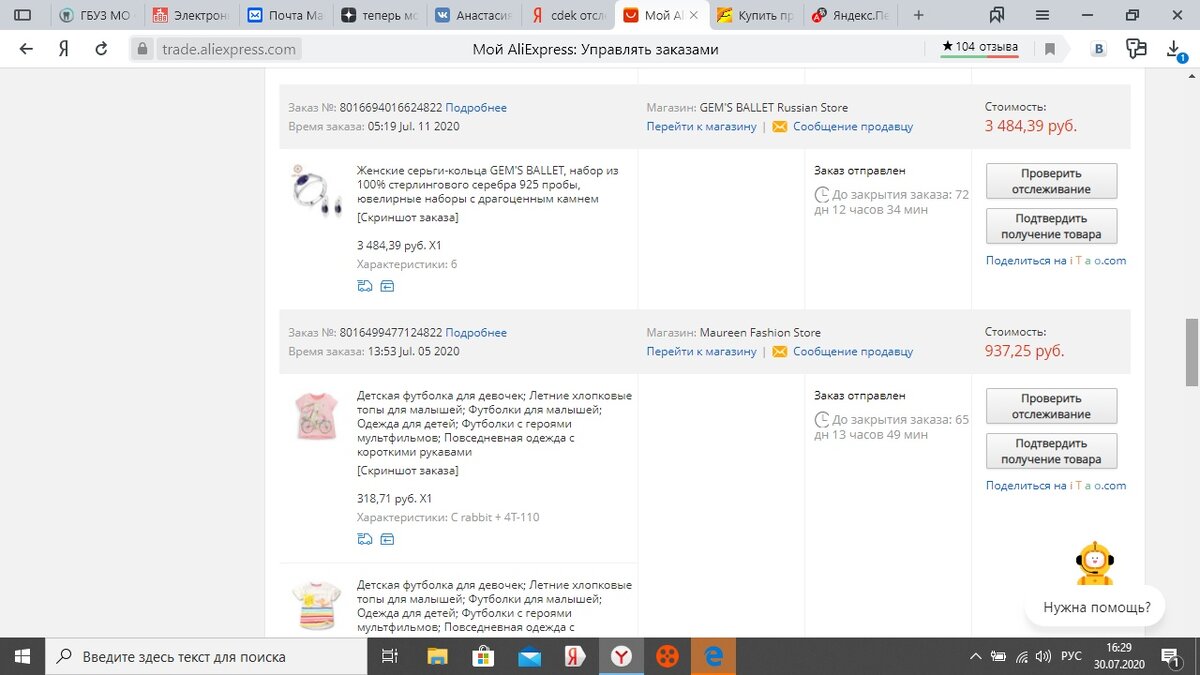
Task: Open the earrings product title link
Action: click(488, 185)
